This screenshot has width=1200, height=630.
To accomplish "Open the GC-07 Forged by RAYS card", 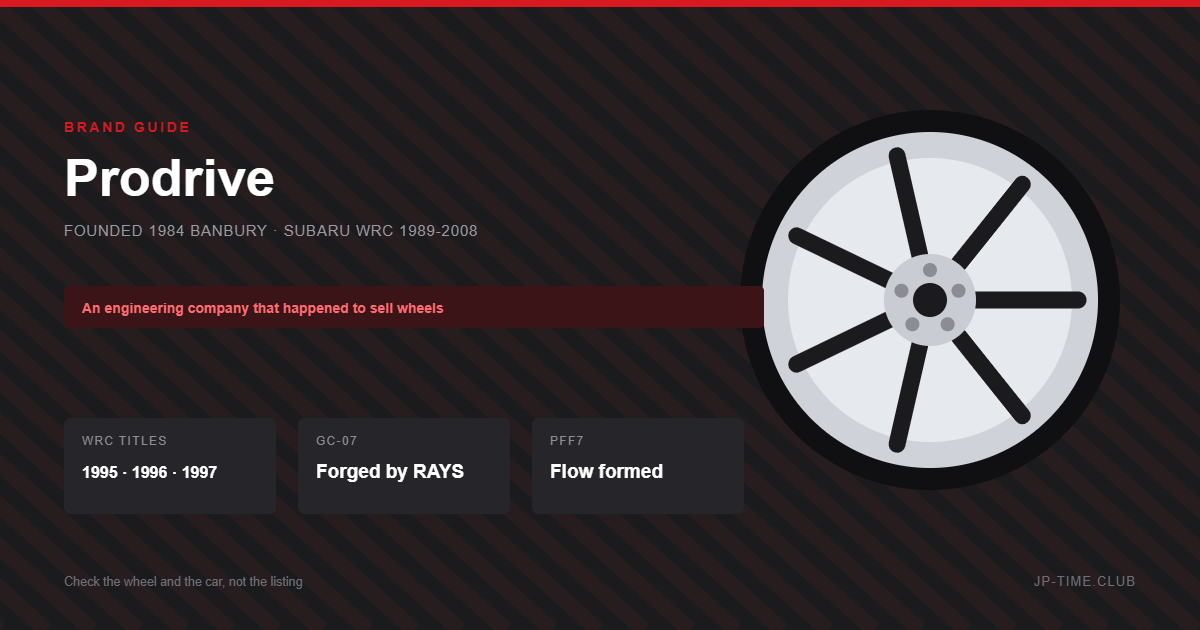I will (x=404, y=466).
